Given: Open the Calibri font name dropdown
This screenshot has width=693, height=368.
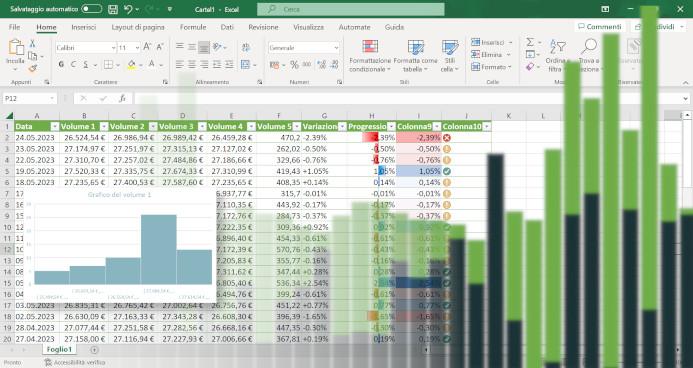Looking at the screenshot, I should point(114,47).
